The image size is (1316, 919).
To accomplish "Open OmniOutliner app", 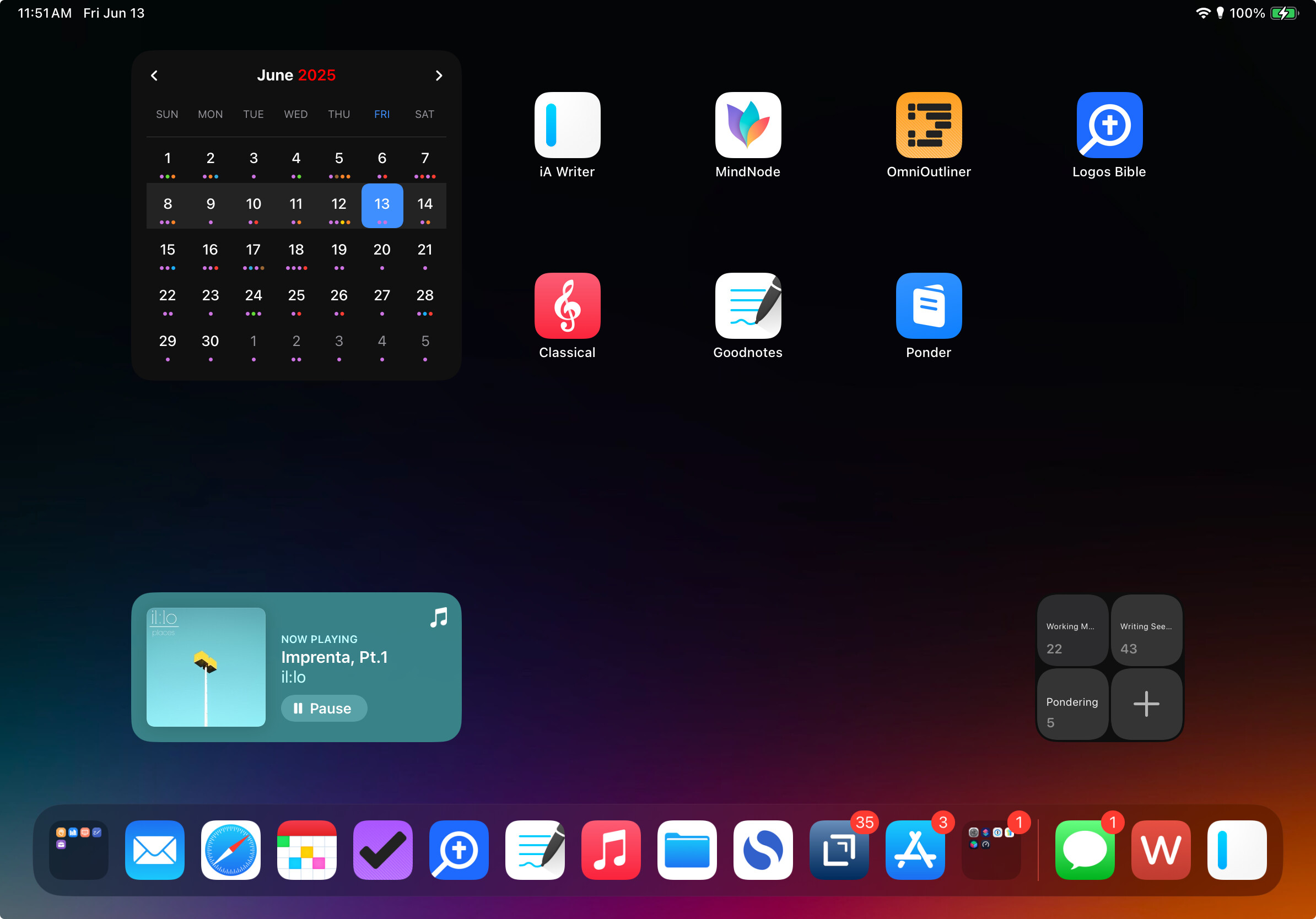I will coord(929,125).
